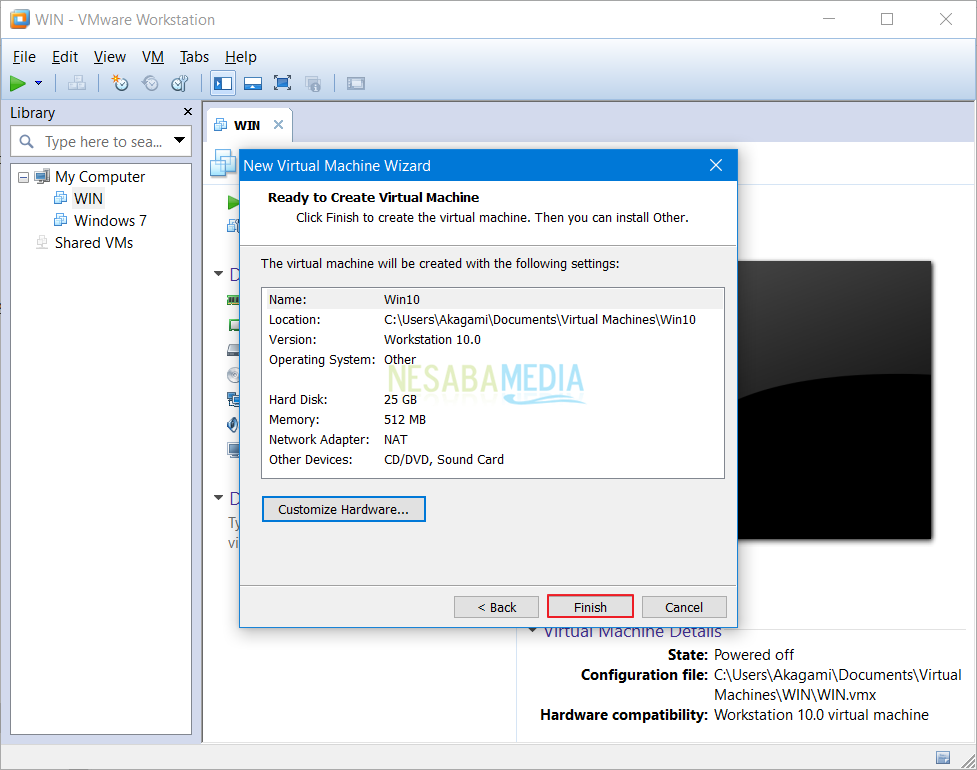Select My Computer in the library tree
The image size is (977, 770).
click(x=100, y=177)
